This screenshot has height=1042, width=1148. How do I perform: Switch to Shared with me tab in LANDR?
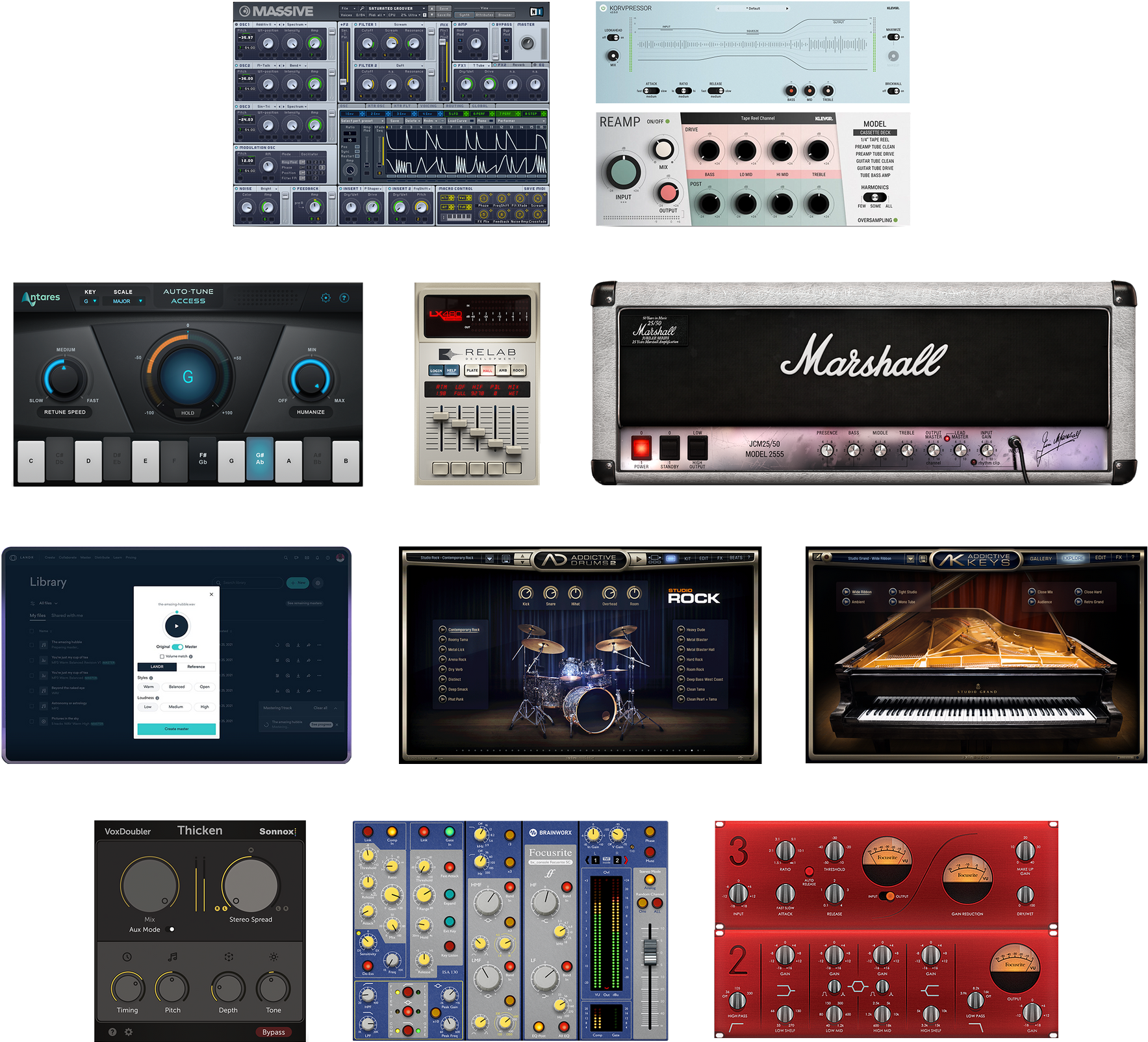pos(68,615)
